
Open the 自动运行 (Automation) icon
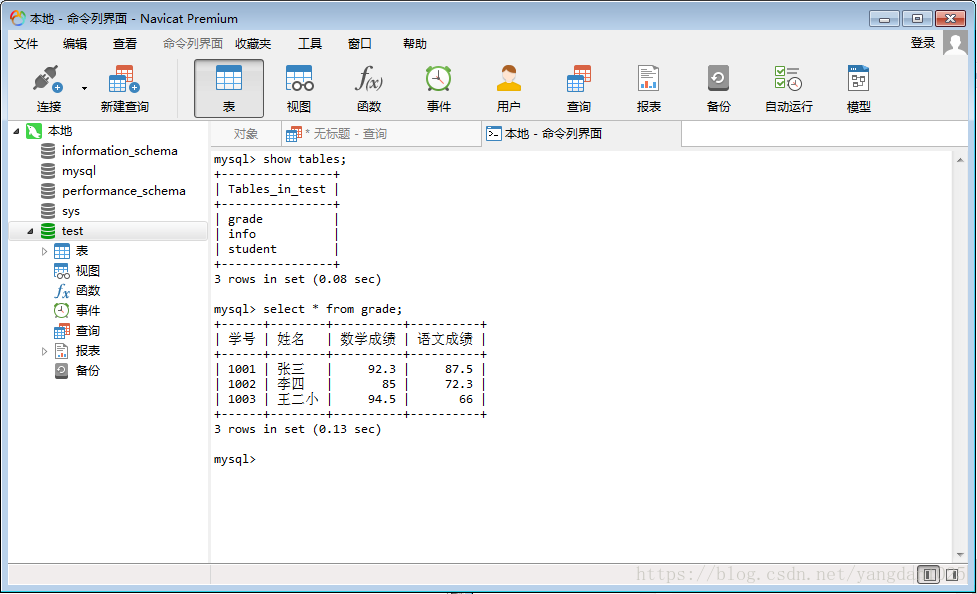pos(788,87)
